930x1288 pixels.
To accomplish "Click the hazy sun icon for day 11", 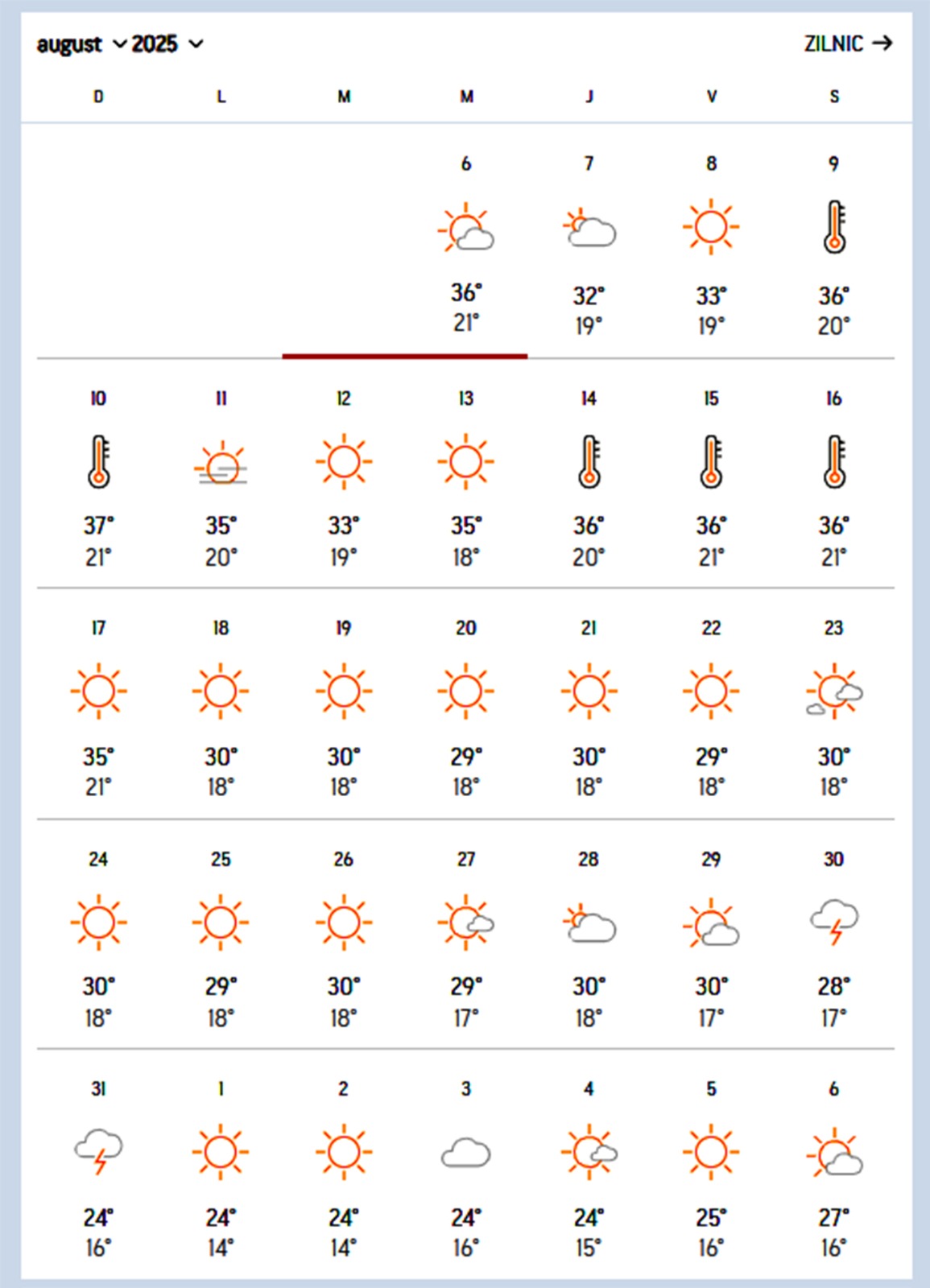I will click(221, 464).
